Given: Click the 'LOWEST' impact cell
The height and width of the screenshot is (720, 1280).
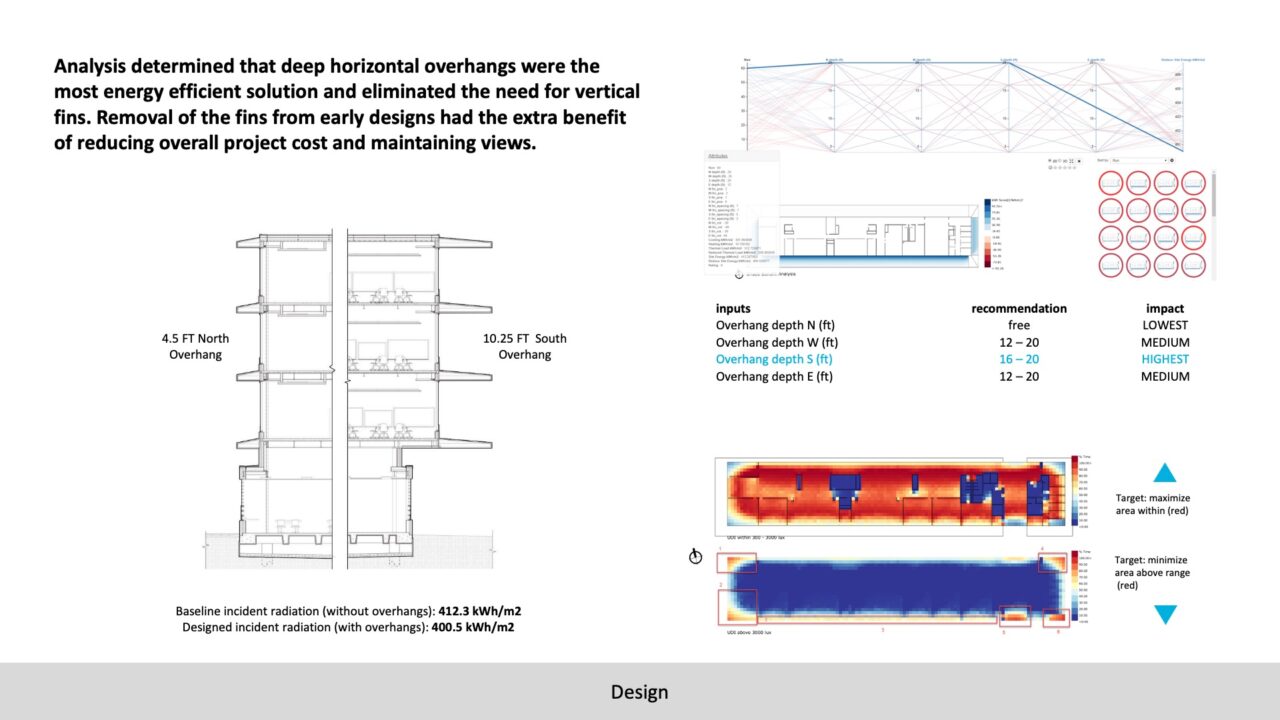Looking at the screenshot, I should [x=1165, y=325].
